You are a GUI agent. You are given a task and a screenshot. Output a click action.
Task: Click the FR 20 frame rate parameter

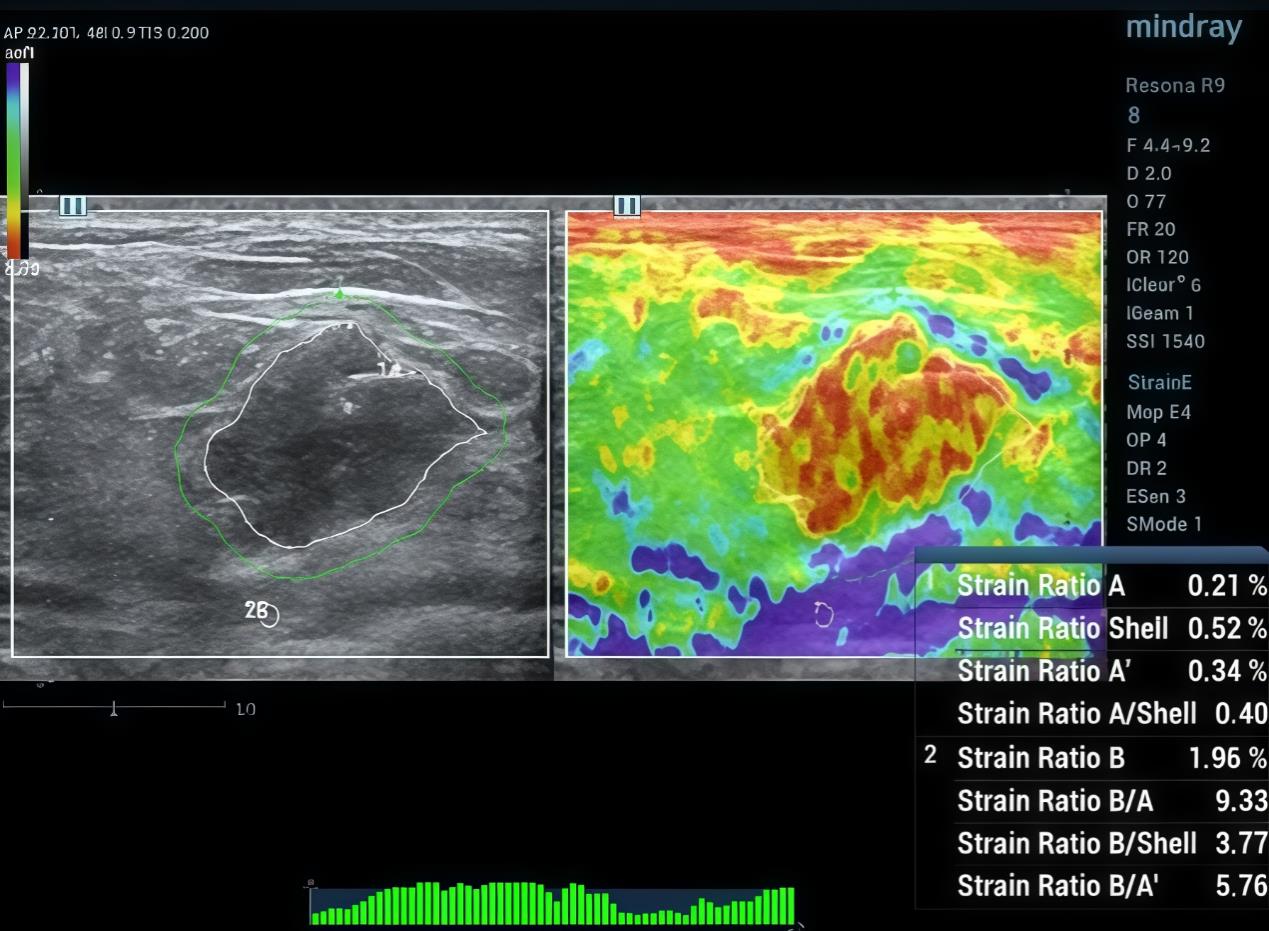(x=1151, y=229)
